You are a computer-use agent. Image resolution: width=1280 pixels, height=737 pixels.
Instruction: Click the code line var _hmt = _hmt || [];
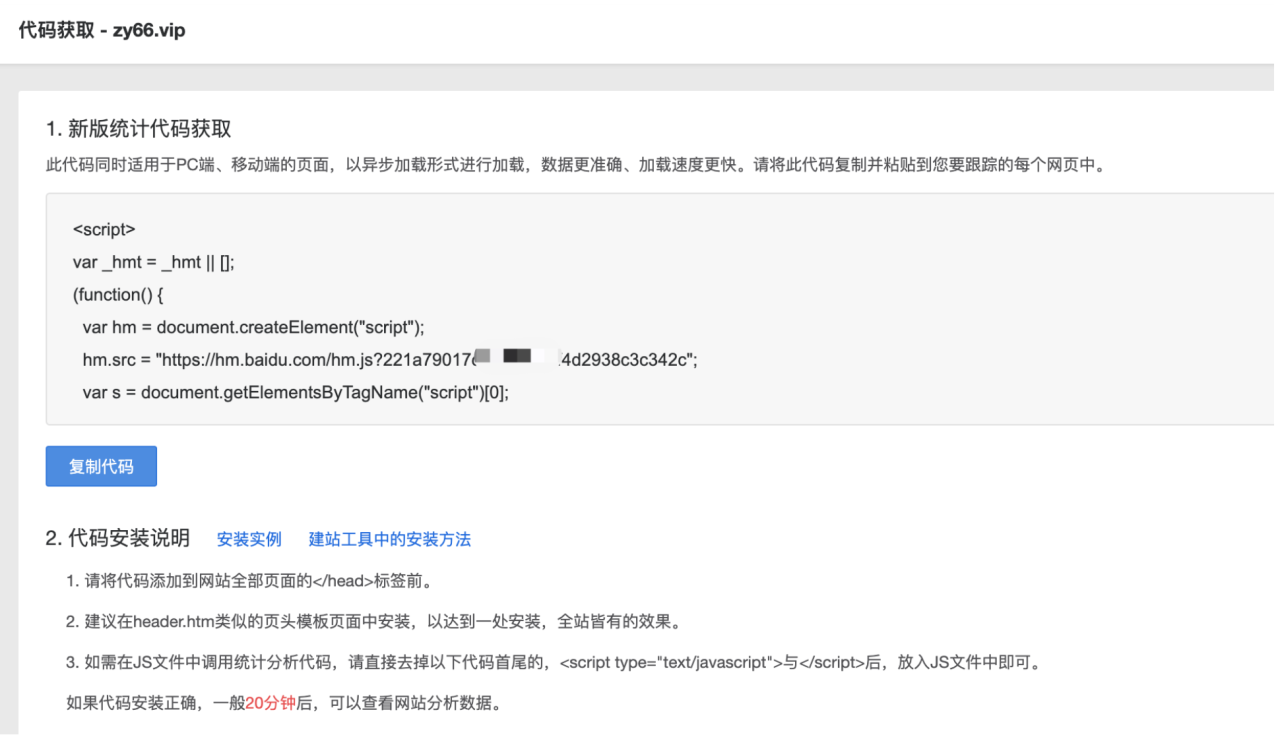click(x=154, y=262)
